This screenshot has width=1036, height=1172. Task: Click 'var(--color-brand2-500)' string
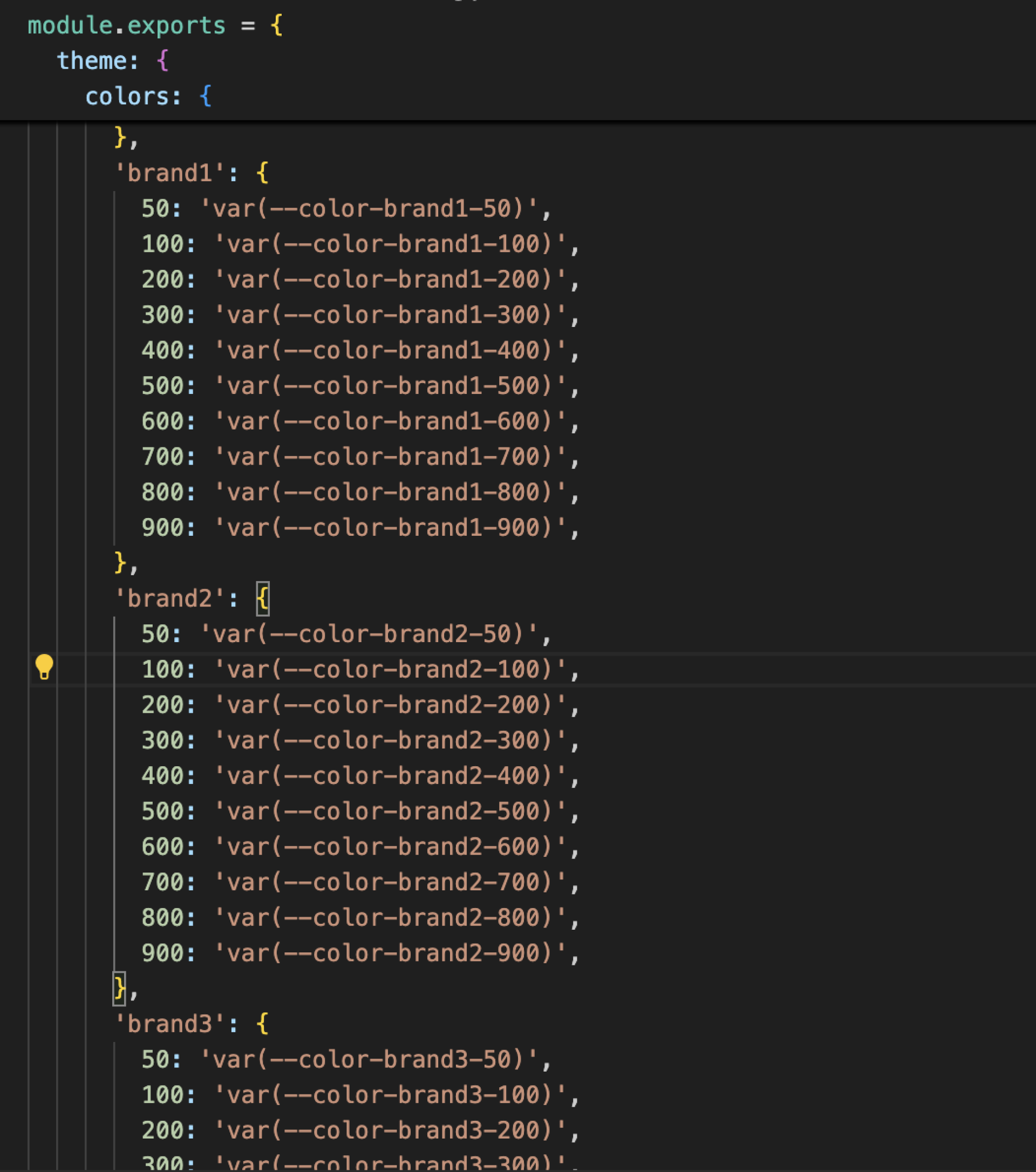click(390, 811)
